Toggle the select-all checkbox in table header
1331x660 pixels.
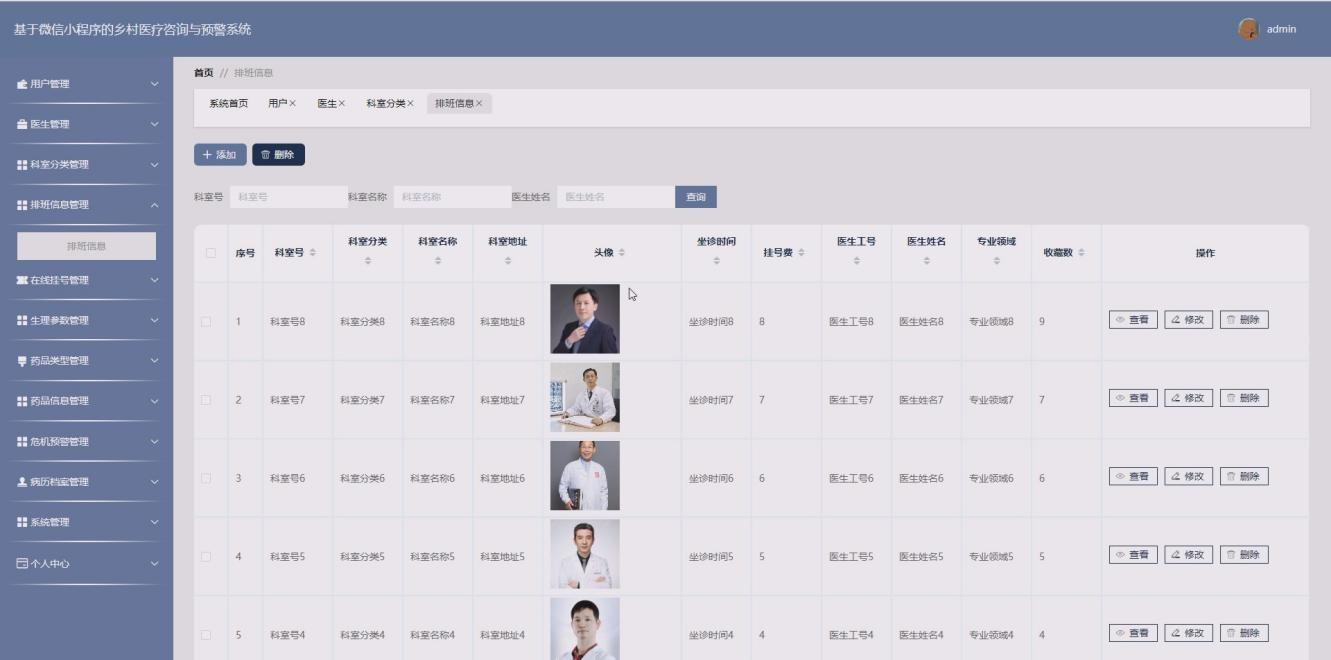pyautogui.click(x=211, y=253)
